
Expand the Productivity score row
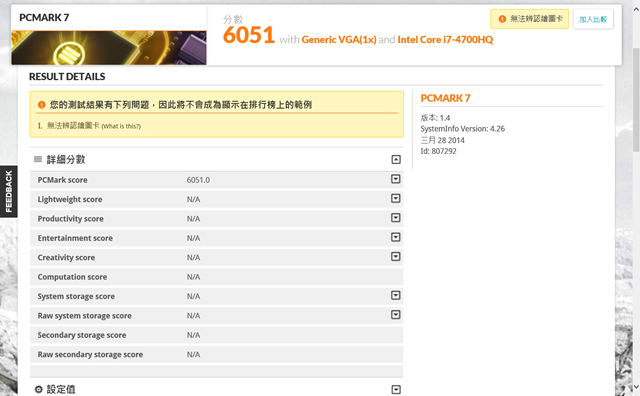tap(396, 218)
